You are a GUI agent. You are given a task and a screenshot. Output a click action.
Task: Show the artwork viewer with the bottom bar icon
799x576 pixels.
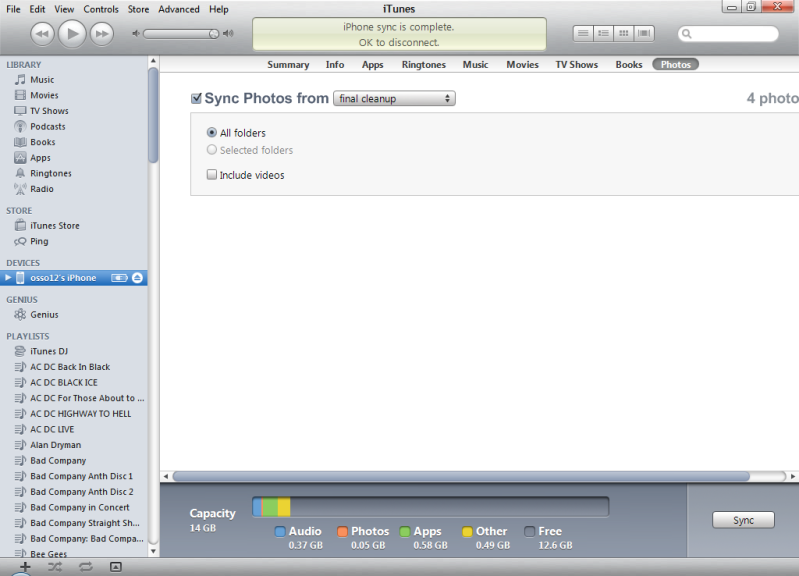coord(116,567)
